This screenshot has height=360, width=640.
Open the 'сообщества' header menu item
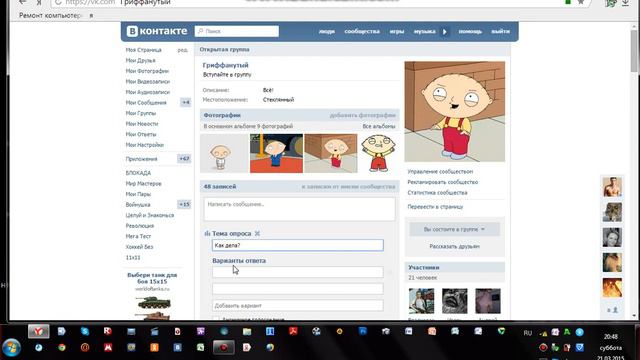coord(362,31)
